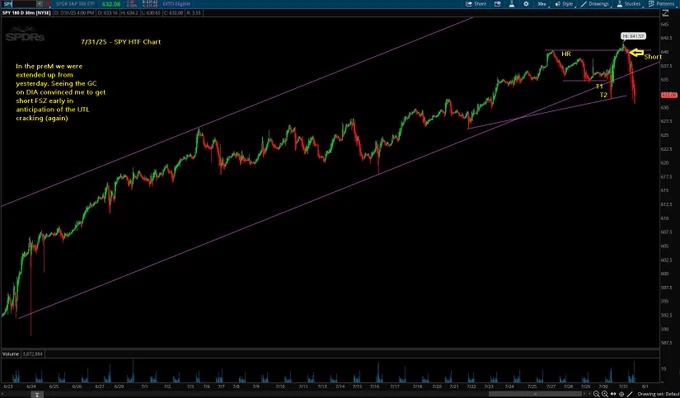
Task: Click the 8/1 date on time axis
Action: point(645,386)
